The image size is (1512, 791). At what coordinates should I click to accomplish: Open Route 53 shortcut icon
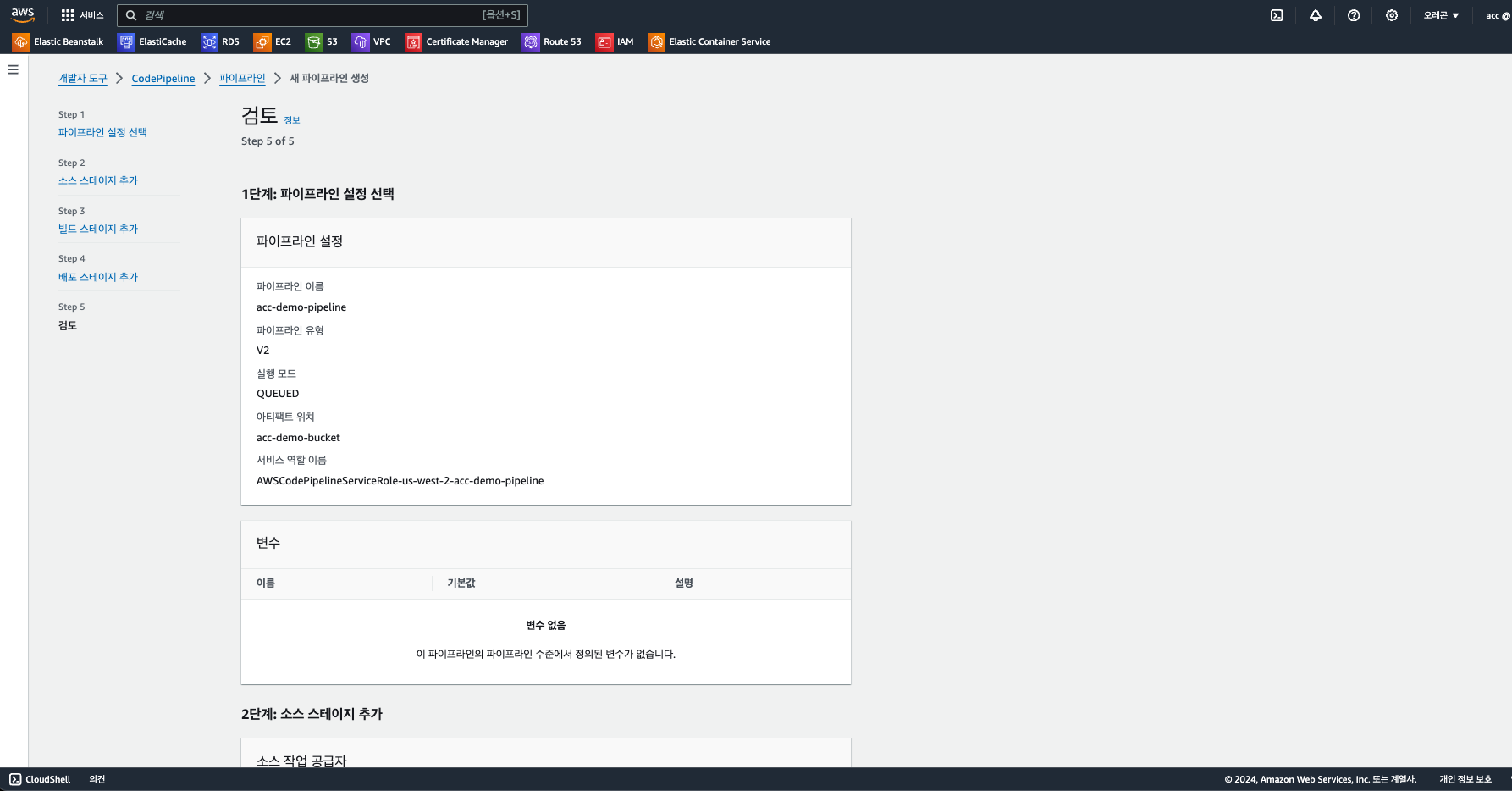pyautogui.click(x=531, y=41)
